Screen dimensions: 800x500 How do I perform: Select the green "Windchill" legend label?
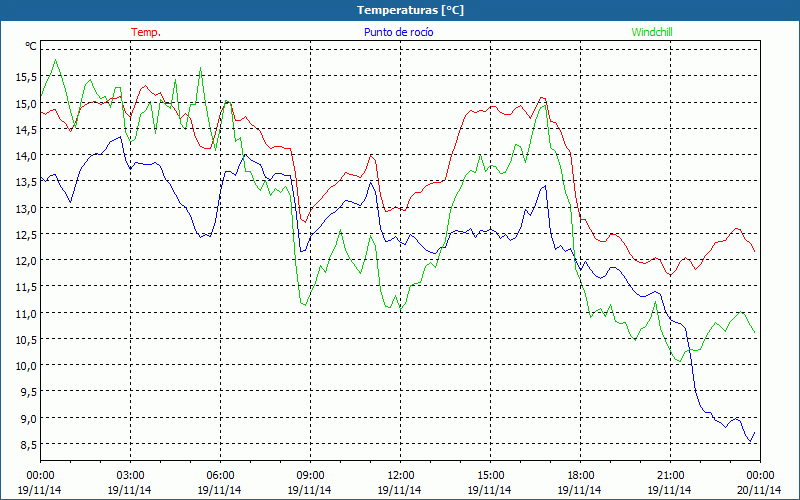click(x=652, y=32)
